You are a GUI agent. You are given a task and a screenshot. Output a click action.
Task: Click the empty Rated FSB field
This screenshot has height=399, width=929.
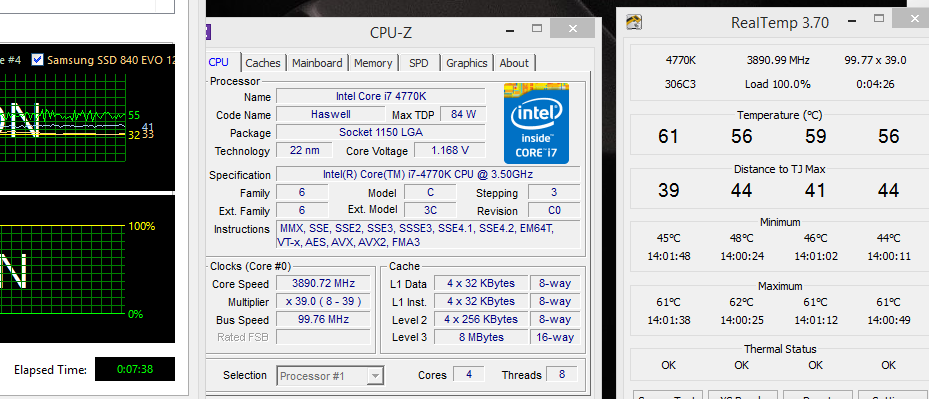[323, 337]
